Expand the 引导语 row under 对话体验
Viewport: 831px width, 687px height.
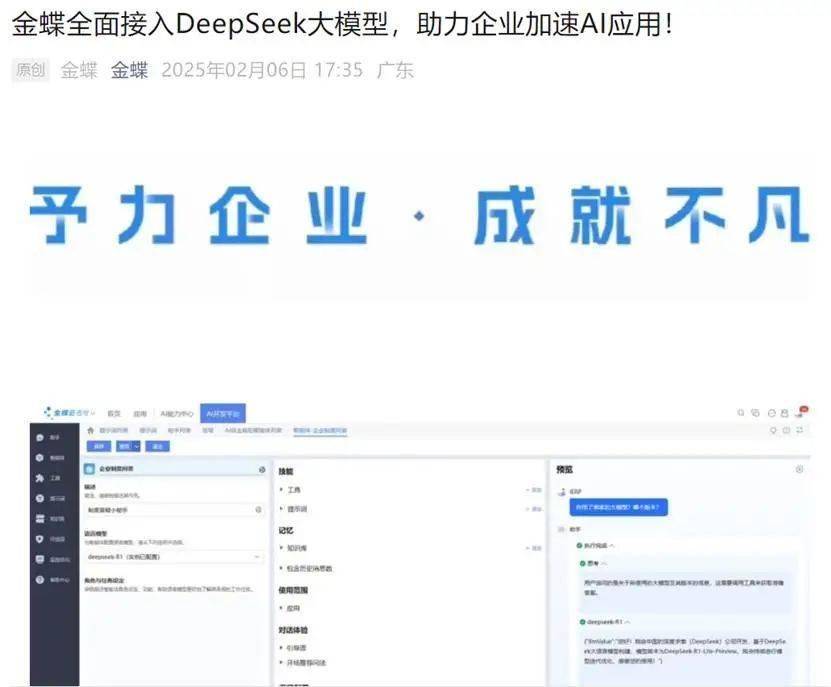point(294,648)
